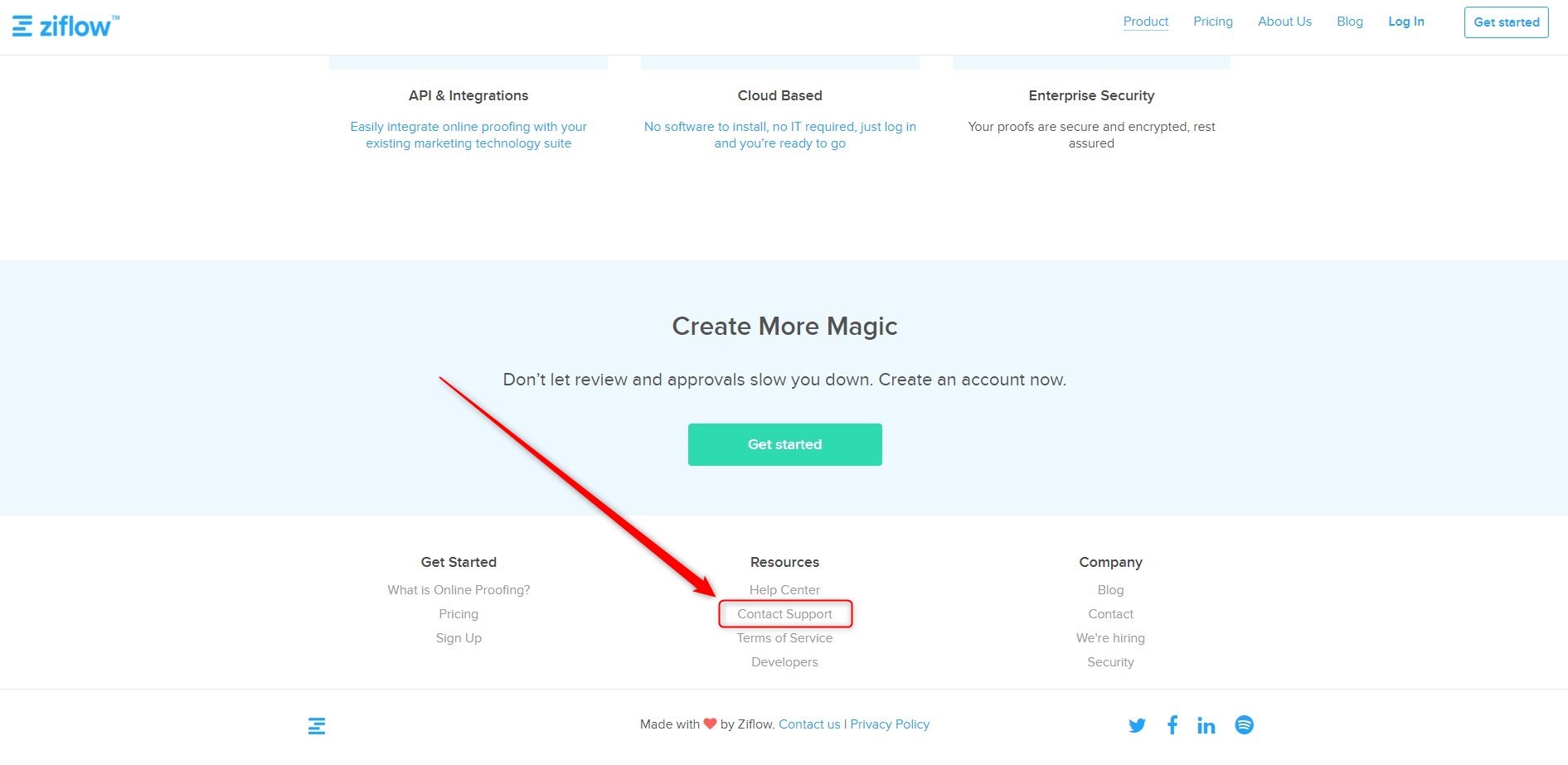Visit the Developers resource link
The image size is (1568, 765).
[784, 662]
